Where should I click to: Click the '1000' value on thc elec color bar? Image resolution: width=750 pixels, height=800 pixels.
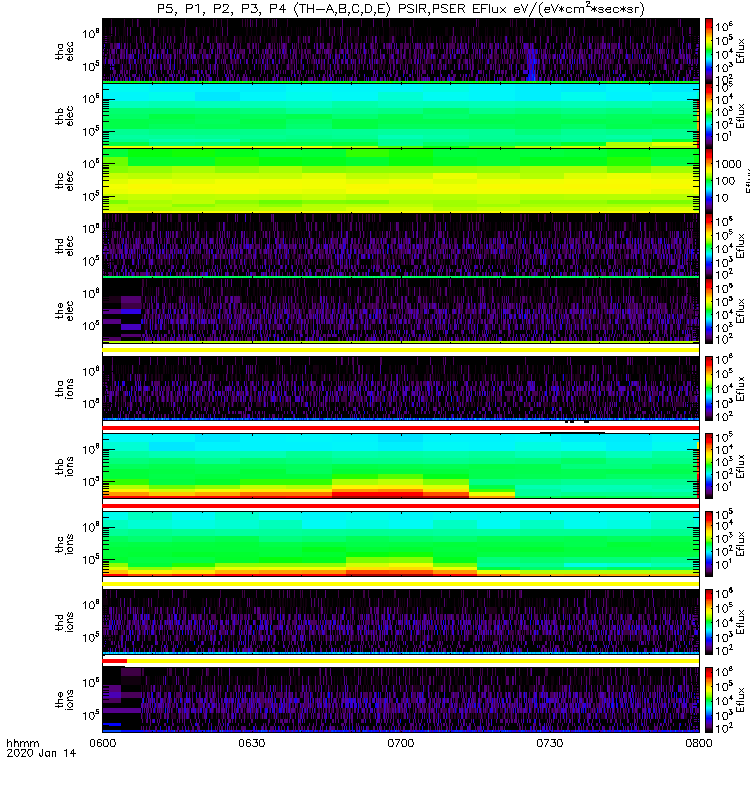coord(729,164)
